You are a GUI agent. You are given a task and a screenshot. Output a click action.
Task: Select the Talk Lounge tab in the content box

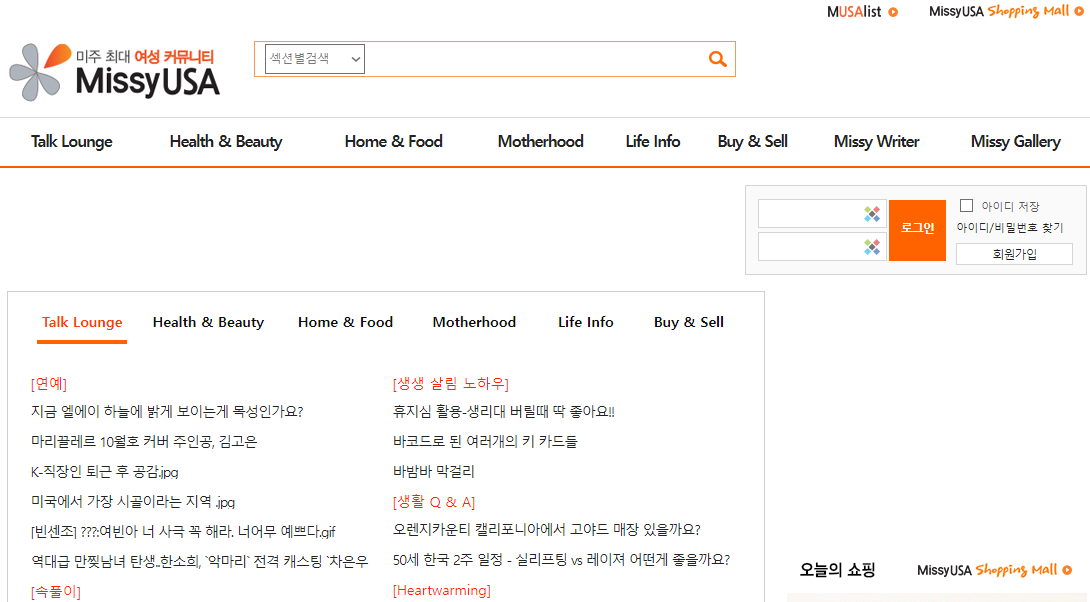tap(82, 321)
